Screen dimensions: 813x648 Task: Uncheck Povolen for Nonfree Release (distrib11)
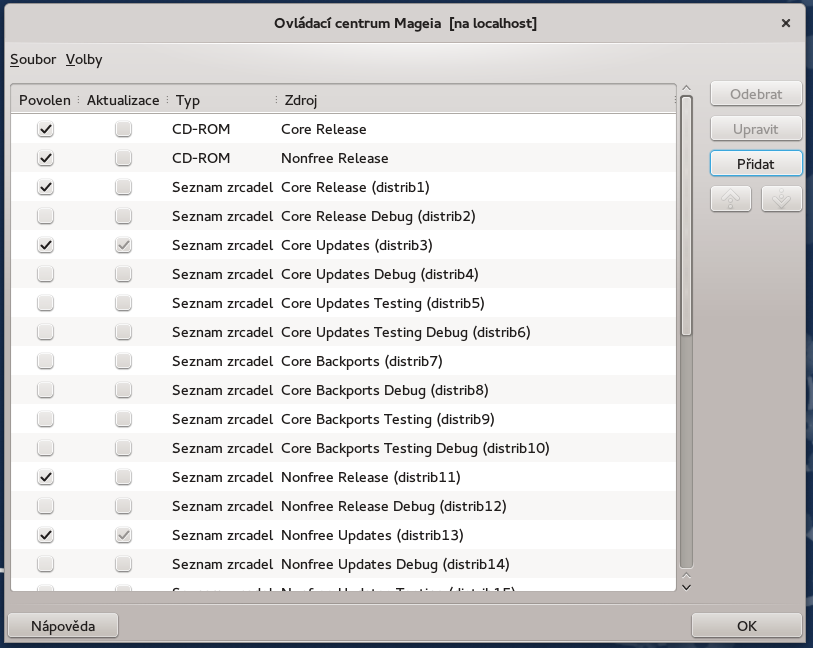46,477
